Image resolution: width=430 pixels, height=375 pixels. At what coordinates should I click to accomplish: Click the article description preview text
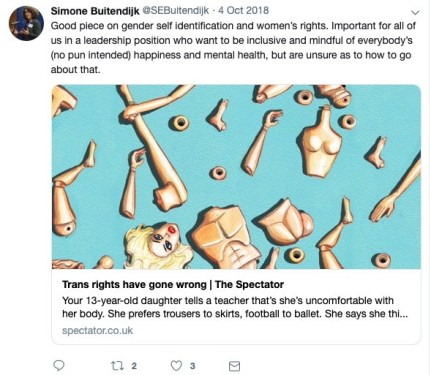pos(235,307)
